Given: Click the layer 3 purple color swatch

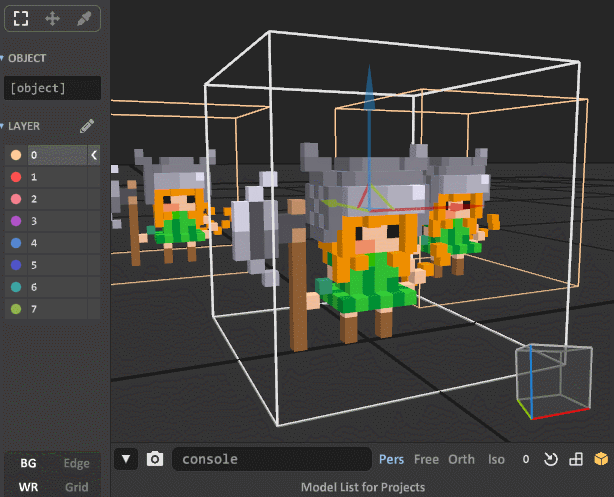Looking at the screenshot, I should tap(16, 221).
